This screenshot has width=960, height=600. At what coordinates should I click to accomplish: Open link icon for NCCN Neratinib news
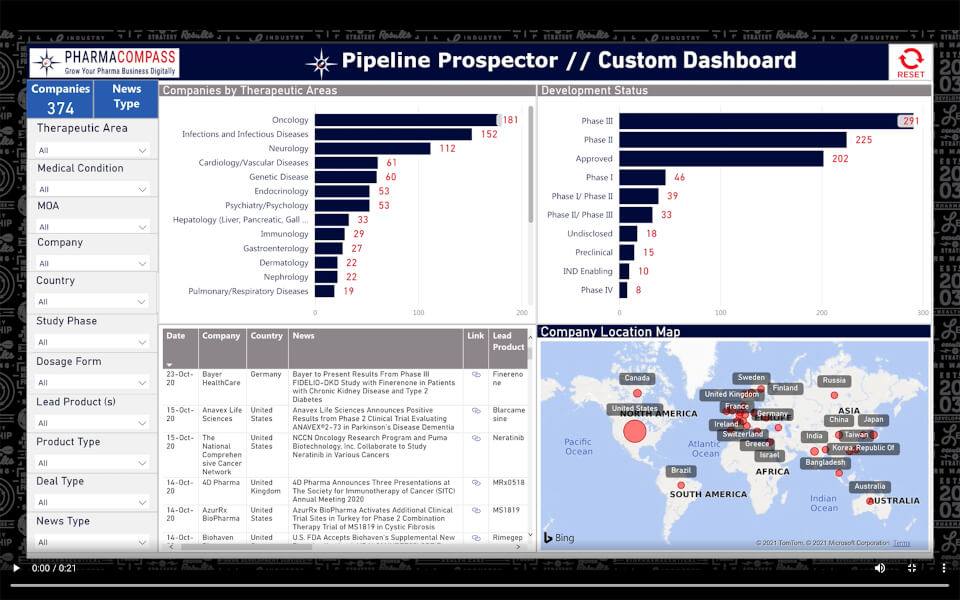[476, 438]
